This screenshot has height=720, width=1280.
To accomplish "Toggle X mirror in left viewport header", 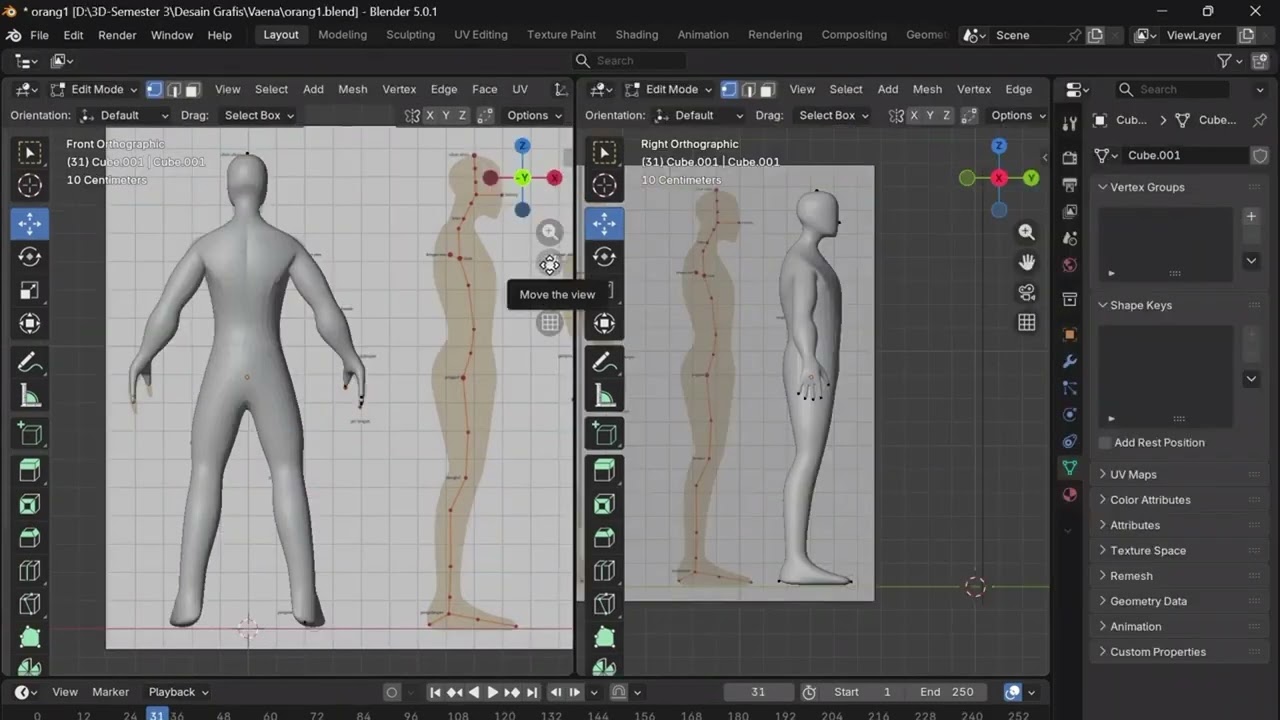I will (430, 115).
